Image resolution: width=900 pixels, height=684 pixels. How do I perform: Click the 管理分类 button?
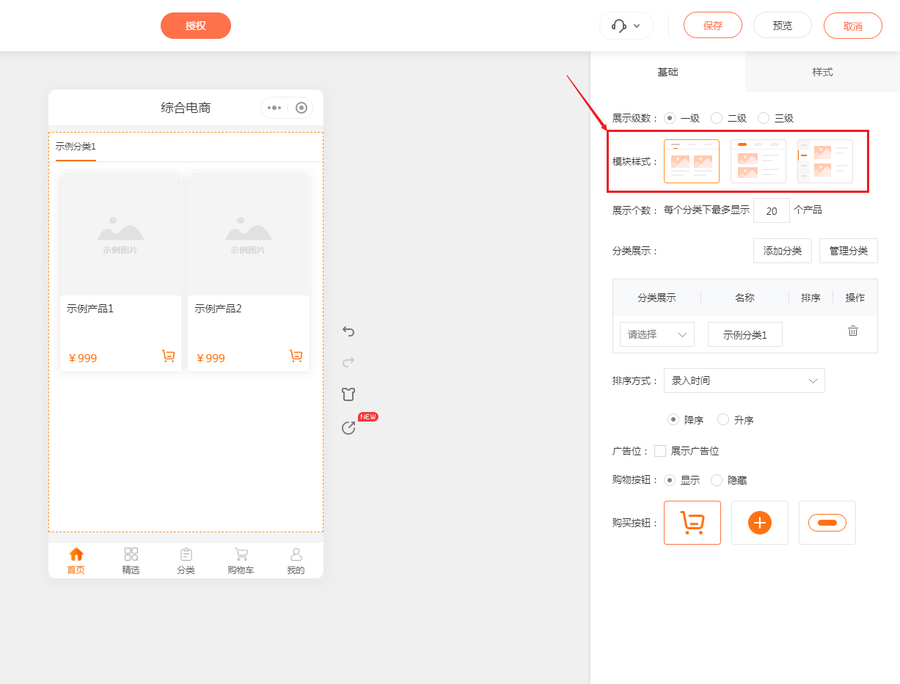coord(848,251)
